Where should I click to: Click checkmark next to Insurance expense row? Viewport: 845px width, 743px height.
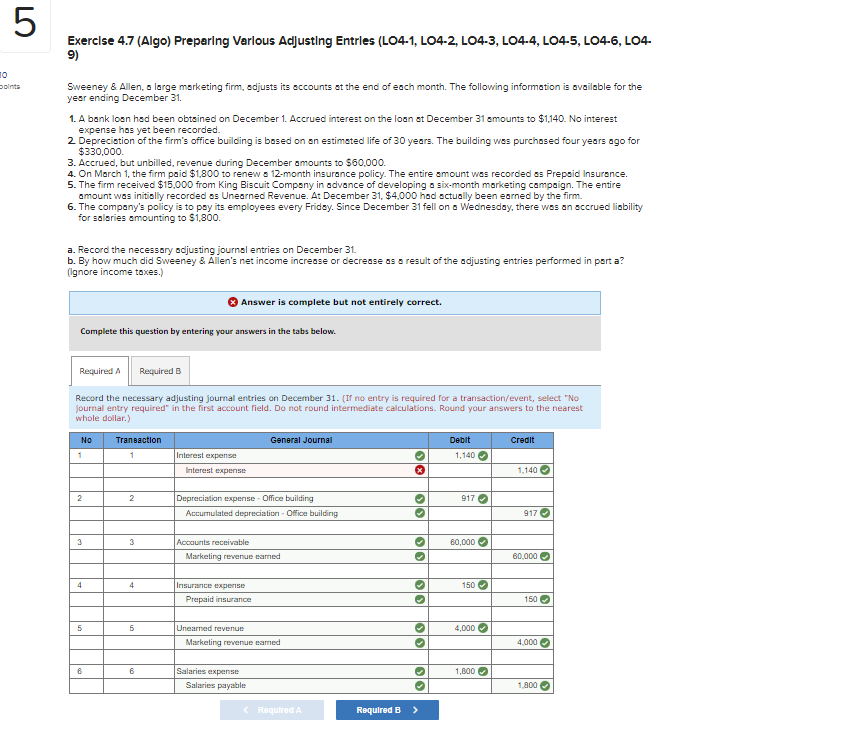[420, 585]
